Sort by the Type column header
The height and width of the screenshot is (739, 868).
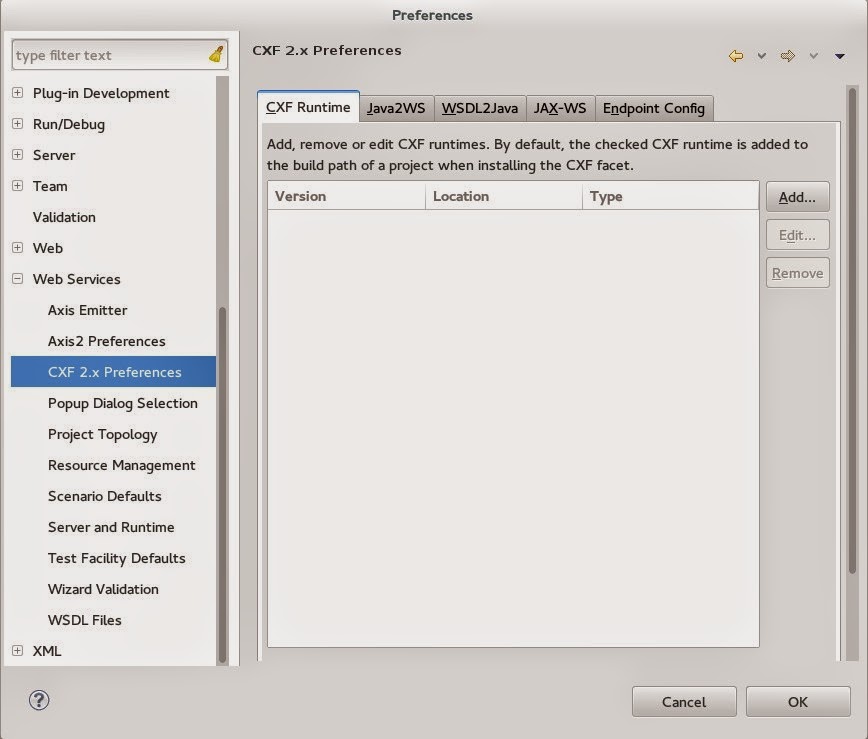pyautogui.click(x=670, y=196)
